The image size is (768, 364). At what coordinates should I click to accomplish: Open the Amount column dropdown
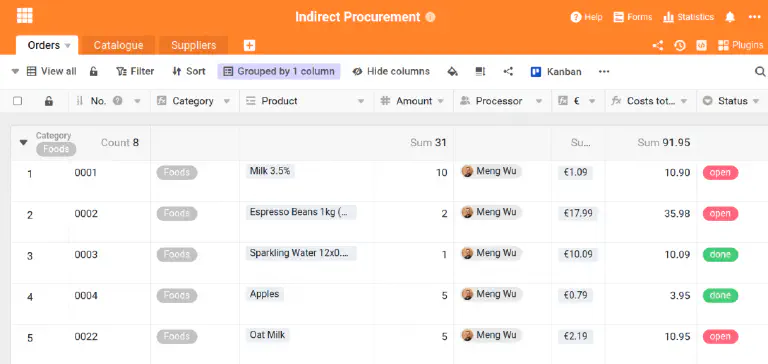(x=440, y=101)
